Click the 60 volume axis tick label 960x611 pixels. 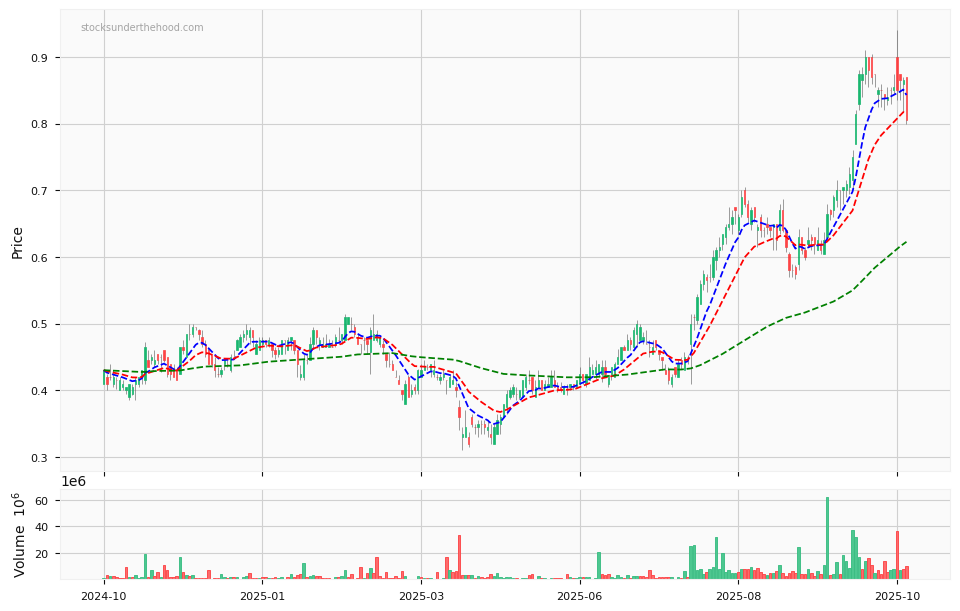point(42,500)
